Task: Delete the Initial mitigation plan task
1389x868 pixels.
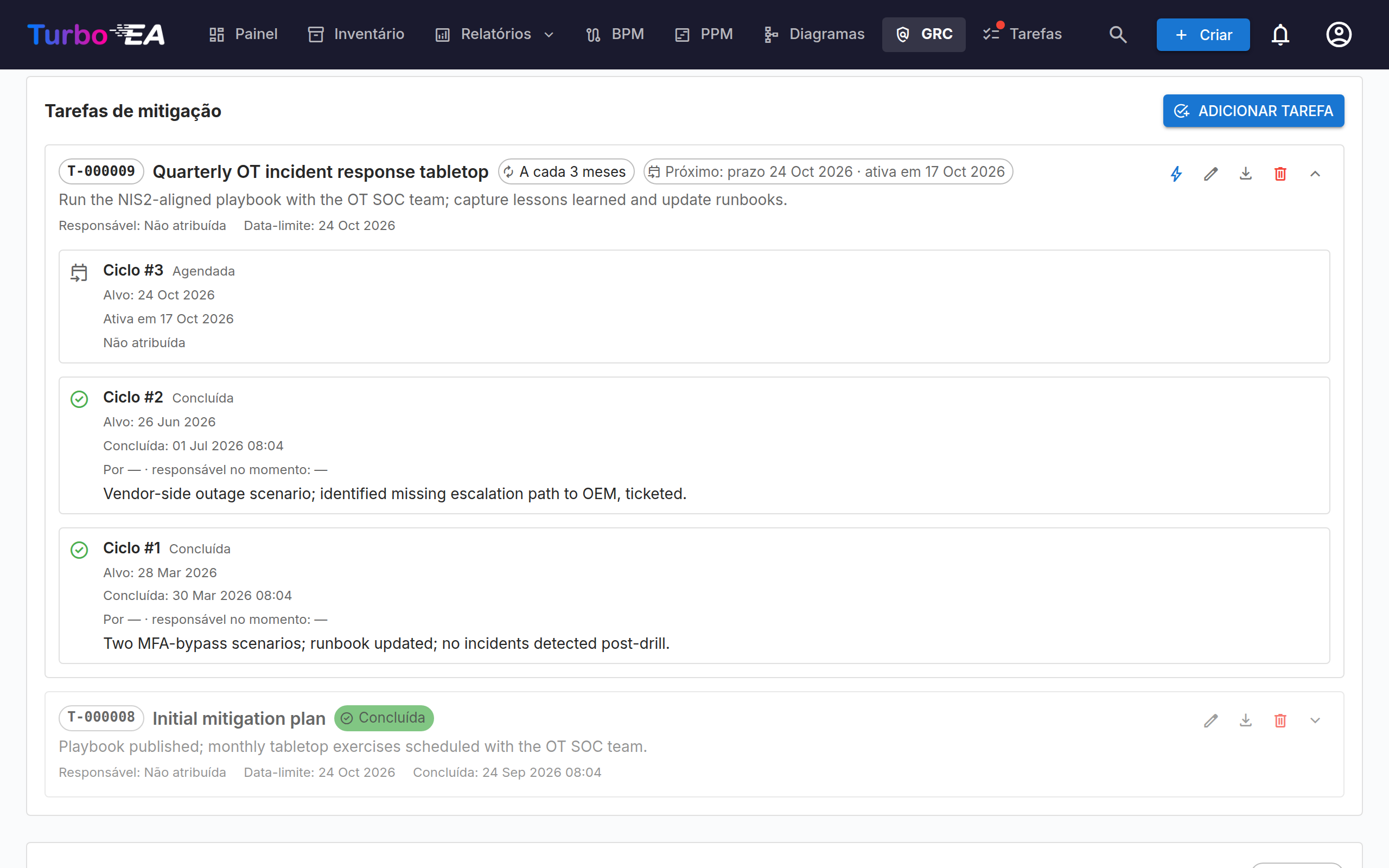Action: (1280, 720)
